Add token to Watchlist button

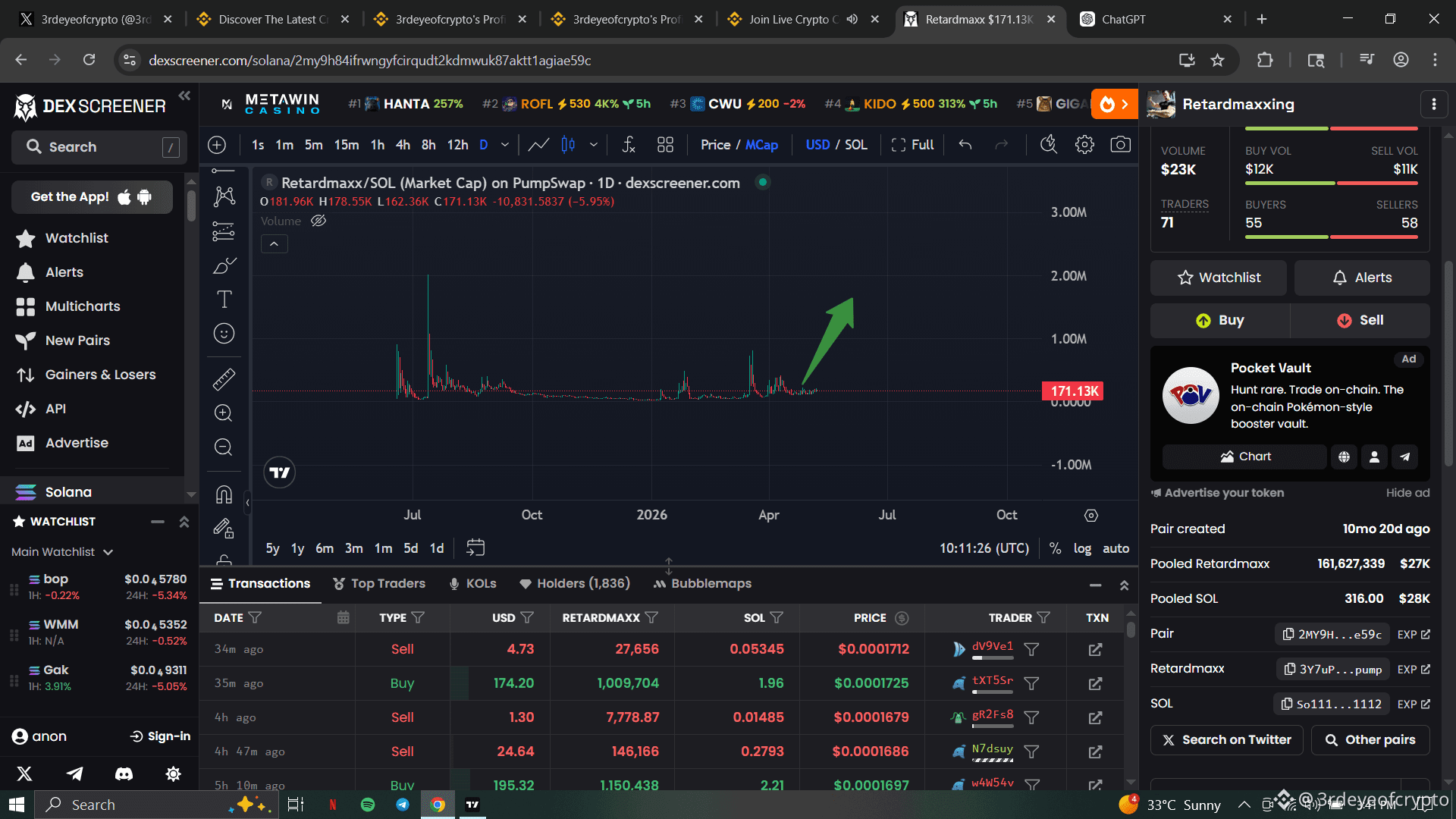click(1219, 278)
